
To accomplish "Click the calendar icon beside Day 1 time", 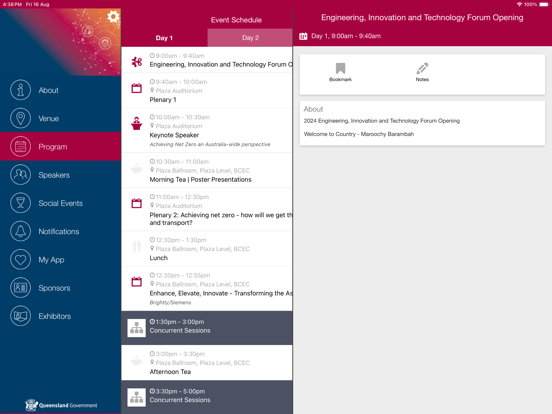I will 303,36.
